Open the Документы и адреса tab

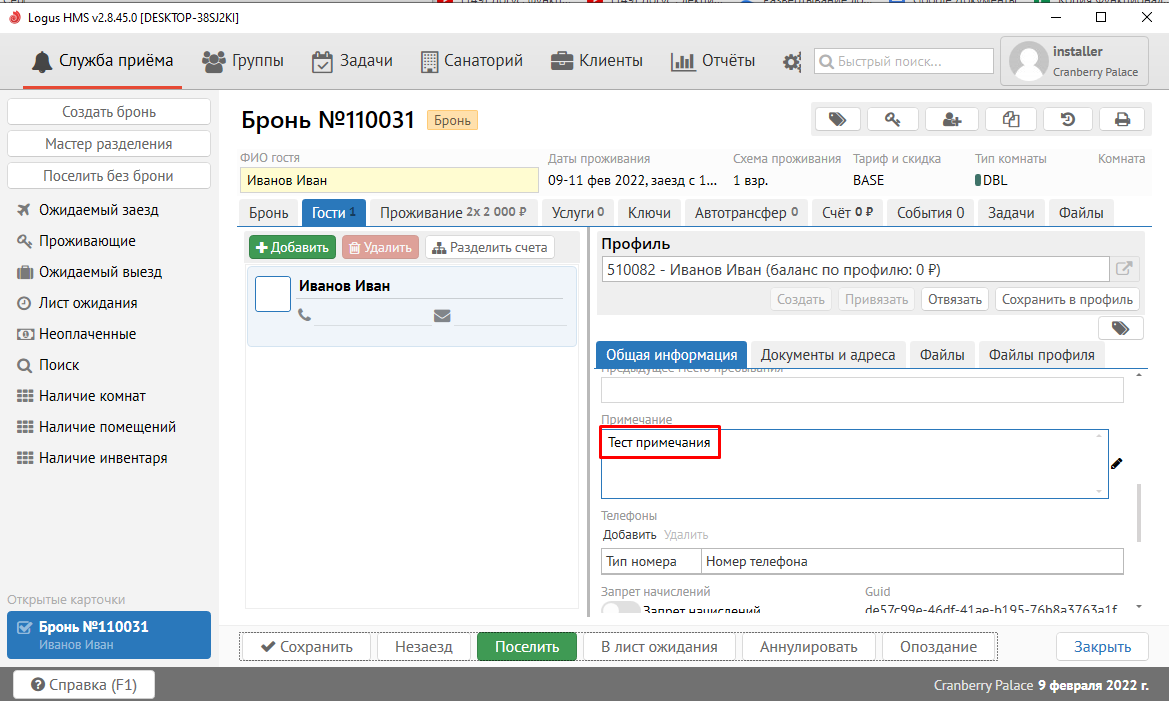(x=828, y=355)
